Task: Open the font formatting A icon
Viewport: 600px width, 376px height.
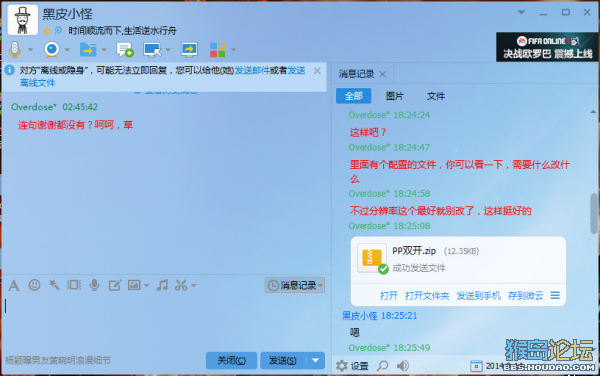Action: pyautogui.click(x=14, y=285)
